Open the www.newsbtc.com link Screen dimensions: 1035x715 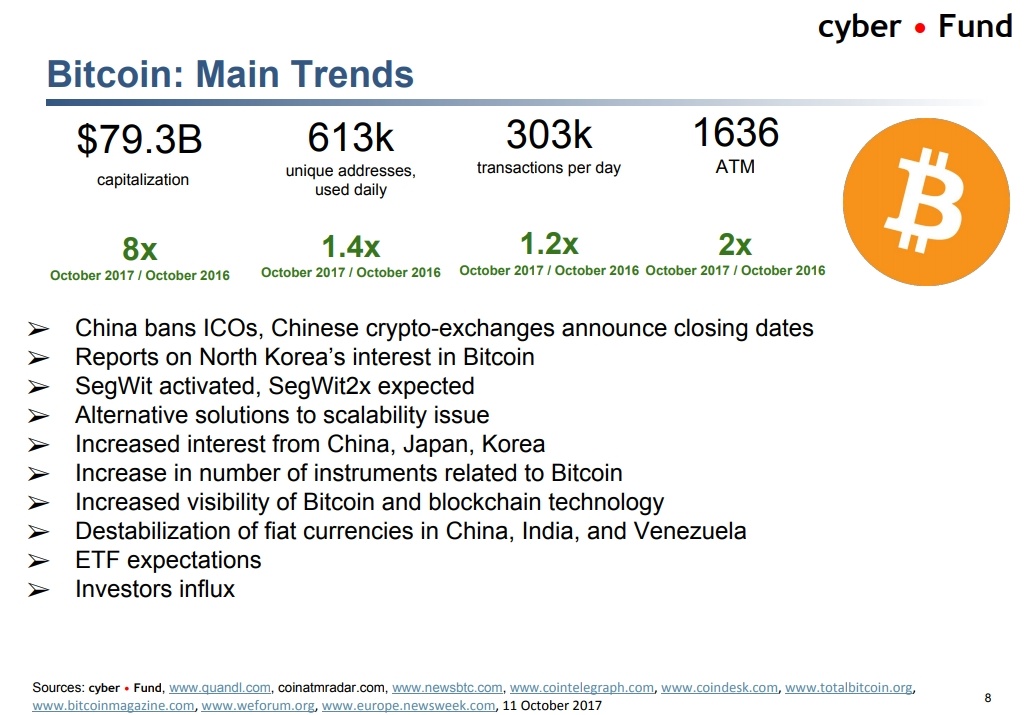pyautogui.click(x=447, y=688)
